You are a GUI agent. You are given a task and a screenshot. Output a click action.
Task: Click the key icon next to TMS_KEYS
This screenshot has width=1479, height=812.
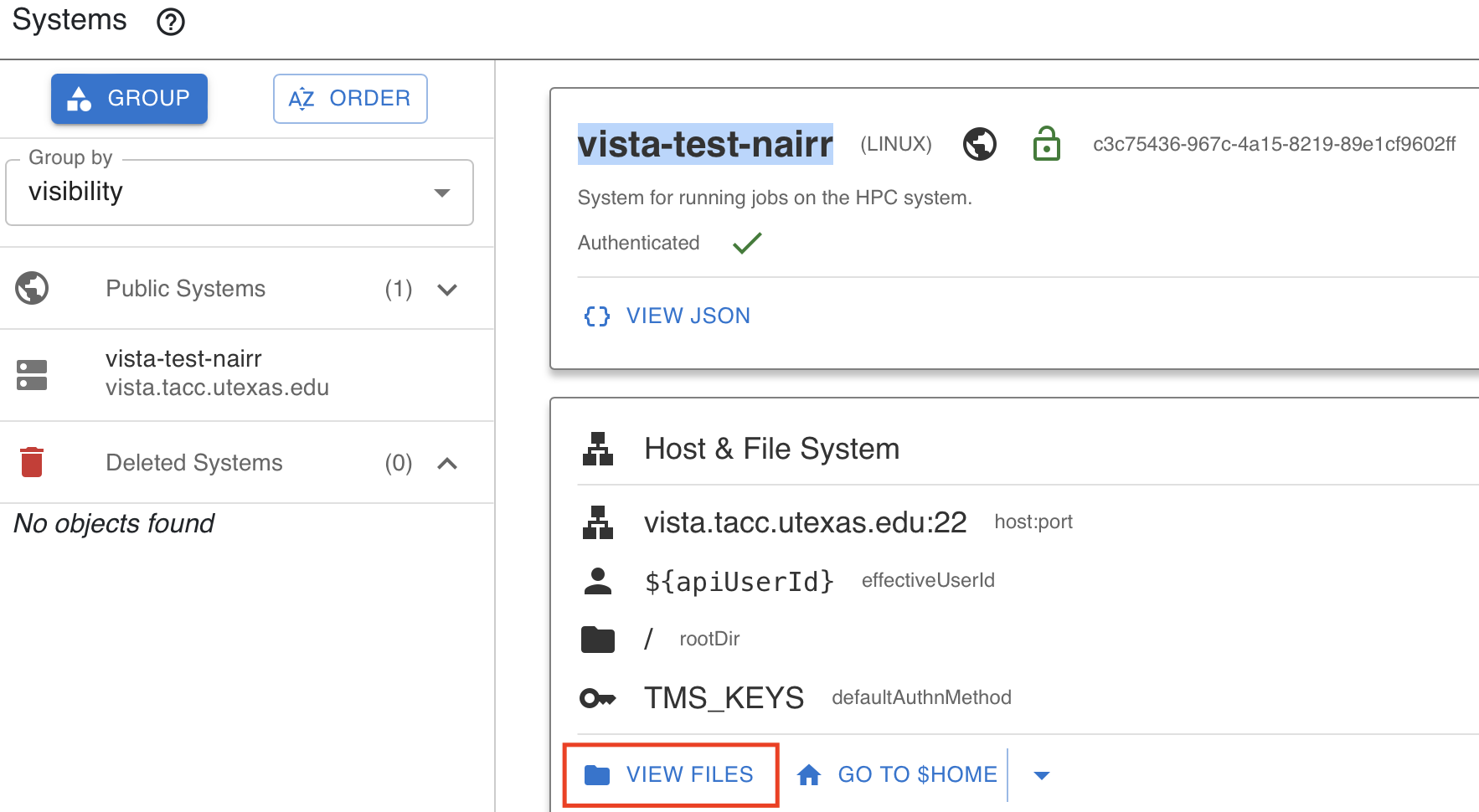598,697
